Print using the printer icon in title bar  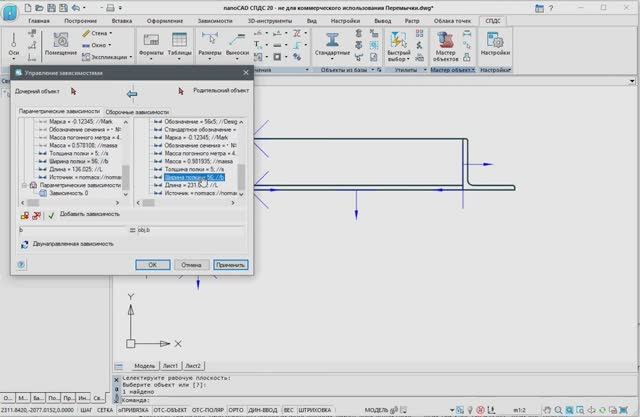tap(110, 8)
